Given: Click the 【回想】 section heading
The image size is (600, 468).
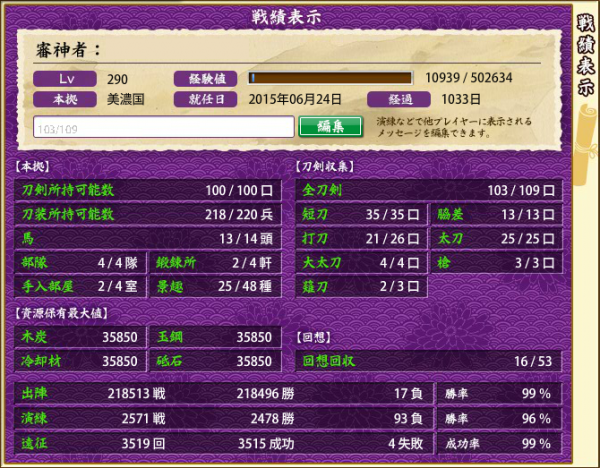Looking at the screenshot, I should click(x=313, y=337).
